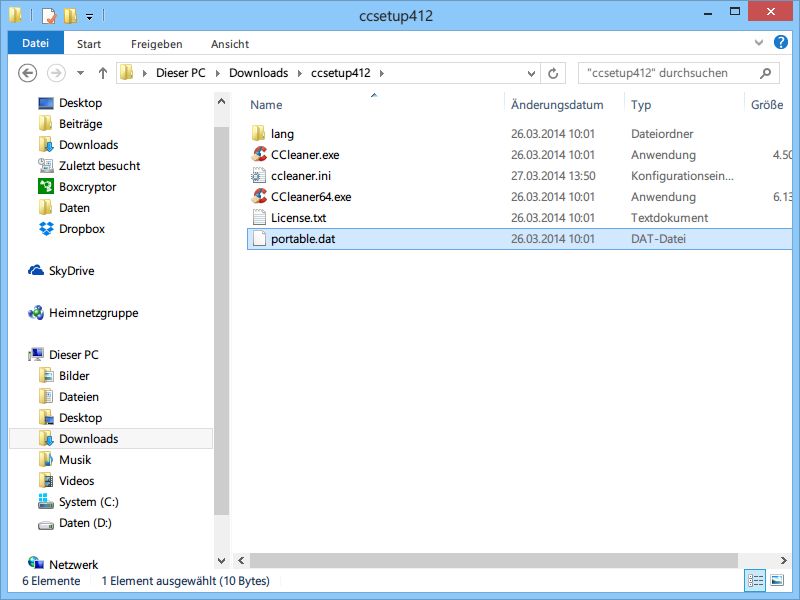Select the Dieser PC computer icon
This screenshot has width=800, height=600.
click(36, 355)
